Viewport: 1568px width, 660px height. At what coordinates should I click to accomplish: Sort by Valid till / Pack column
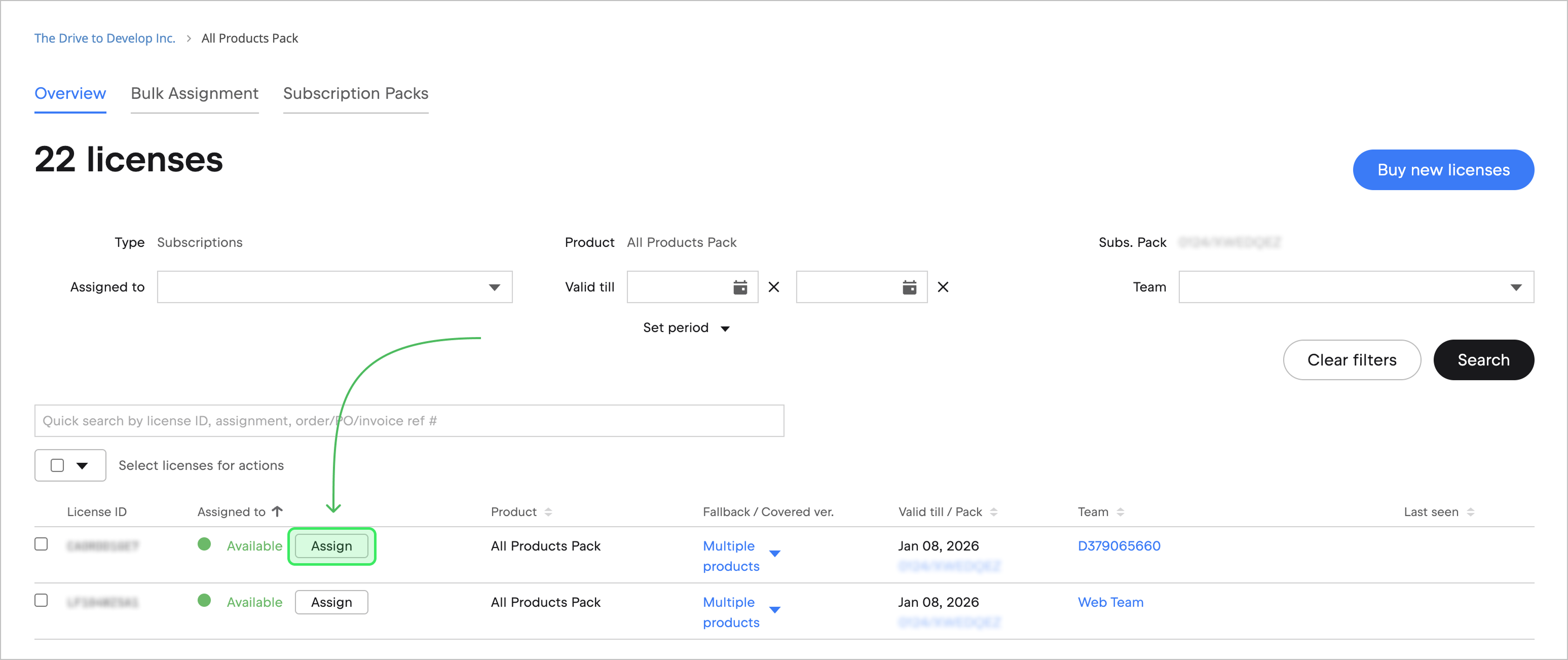pyautogui.click(x=993, y=512)
